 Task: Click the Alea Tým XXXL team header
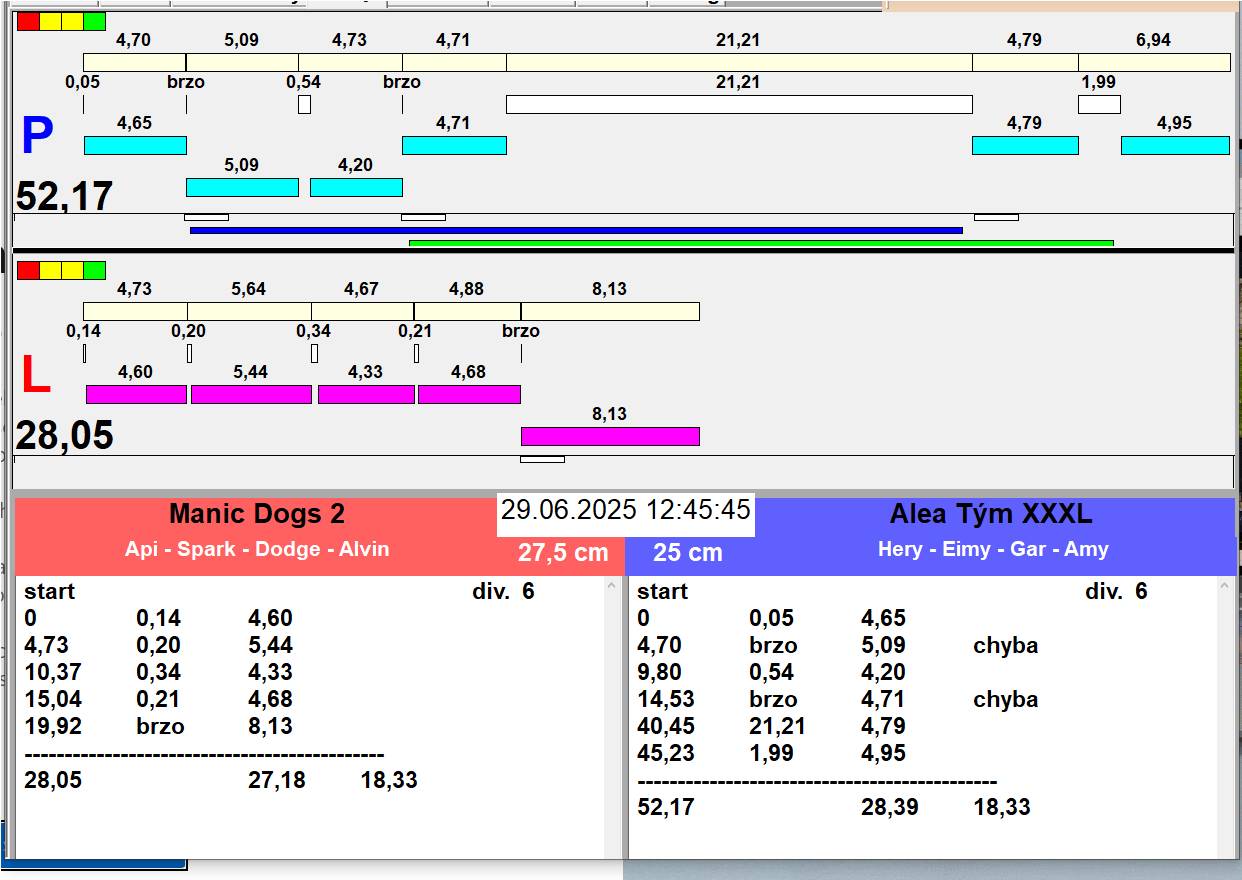(991, 514)
